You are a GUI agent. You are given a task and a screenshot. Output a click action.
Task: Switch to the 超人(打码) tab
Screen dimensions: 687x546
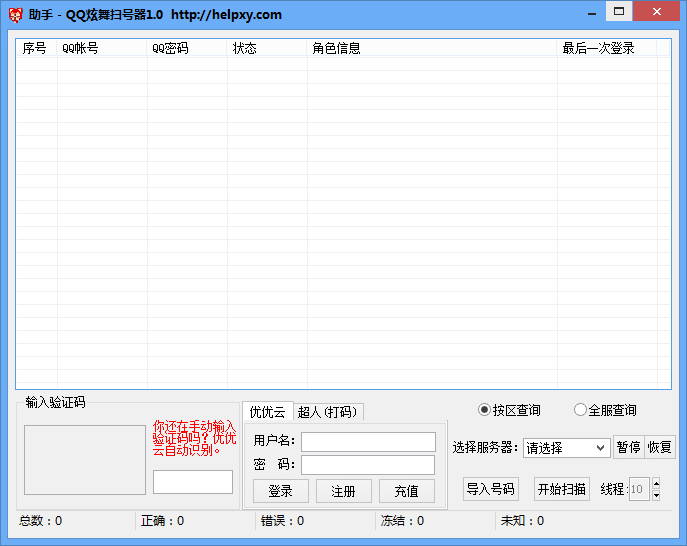[x=328, y=412]
